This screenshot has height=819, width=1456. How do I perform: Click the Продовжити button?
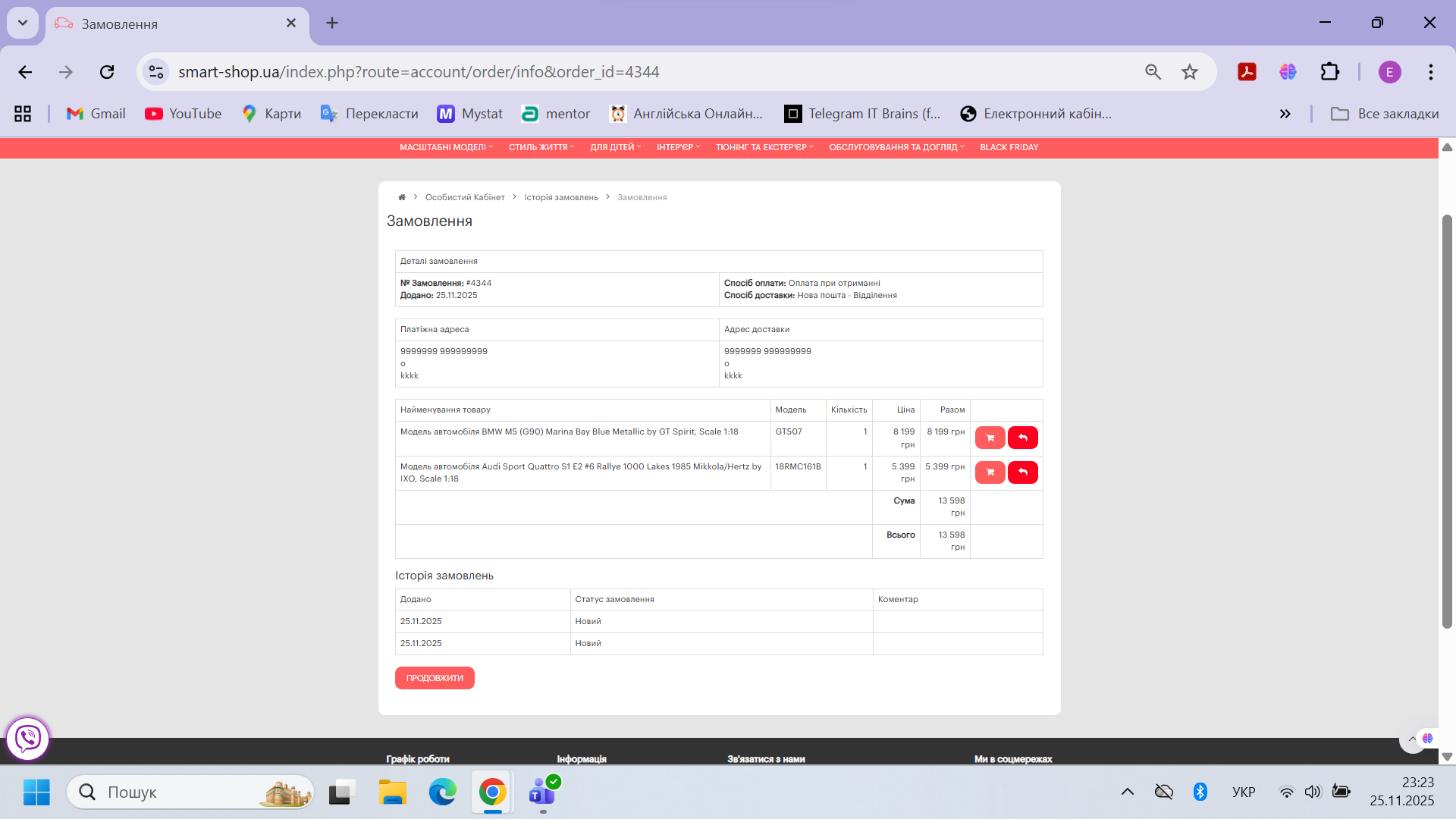[435, 678]
